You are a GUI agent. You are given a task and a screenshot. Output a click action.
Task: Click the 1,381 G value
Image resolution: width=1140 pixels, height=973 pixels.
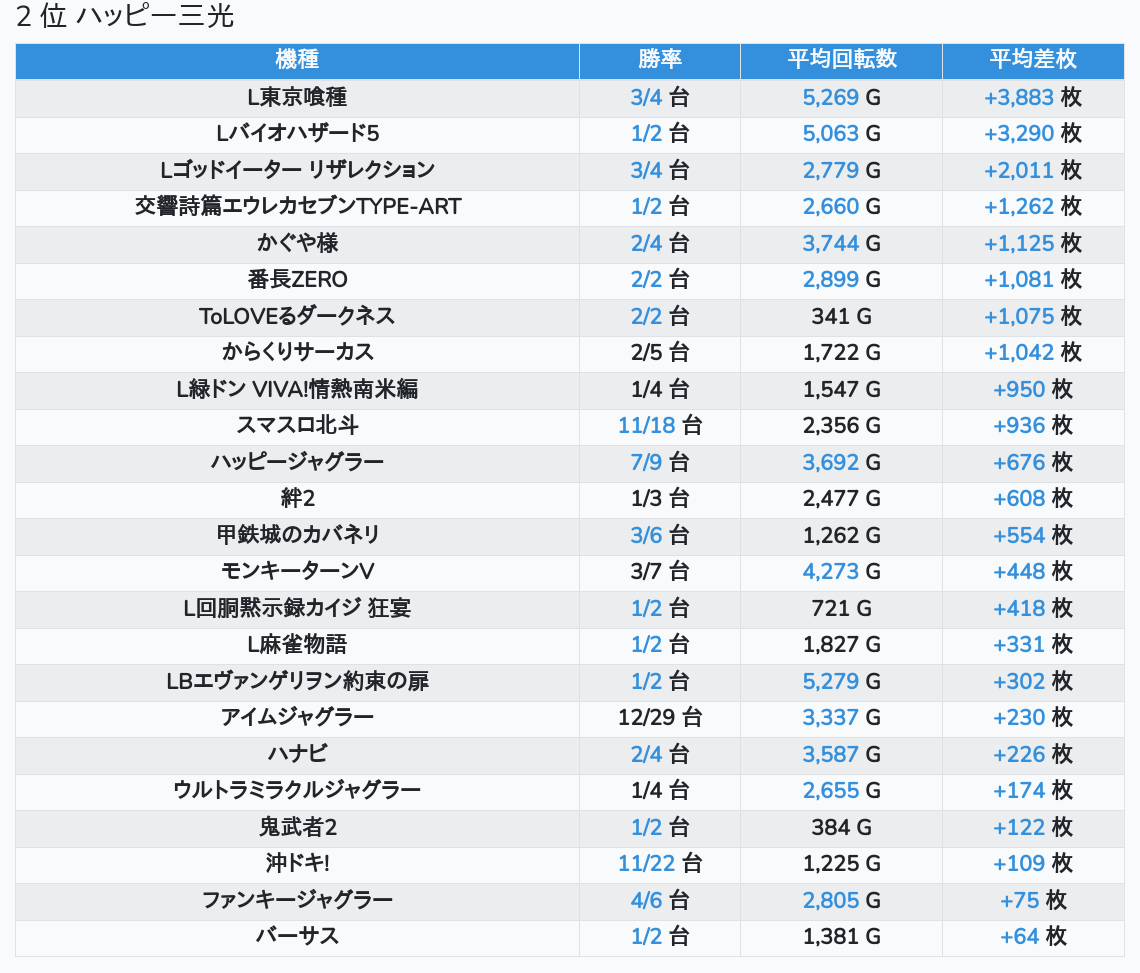(841, 936)
